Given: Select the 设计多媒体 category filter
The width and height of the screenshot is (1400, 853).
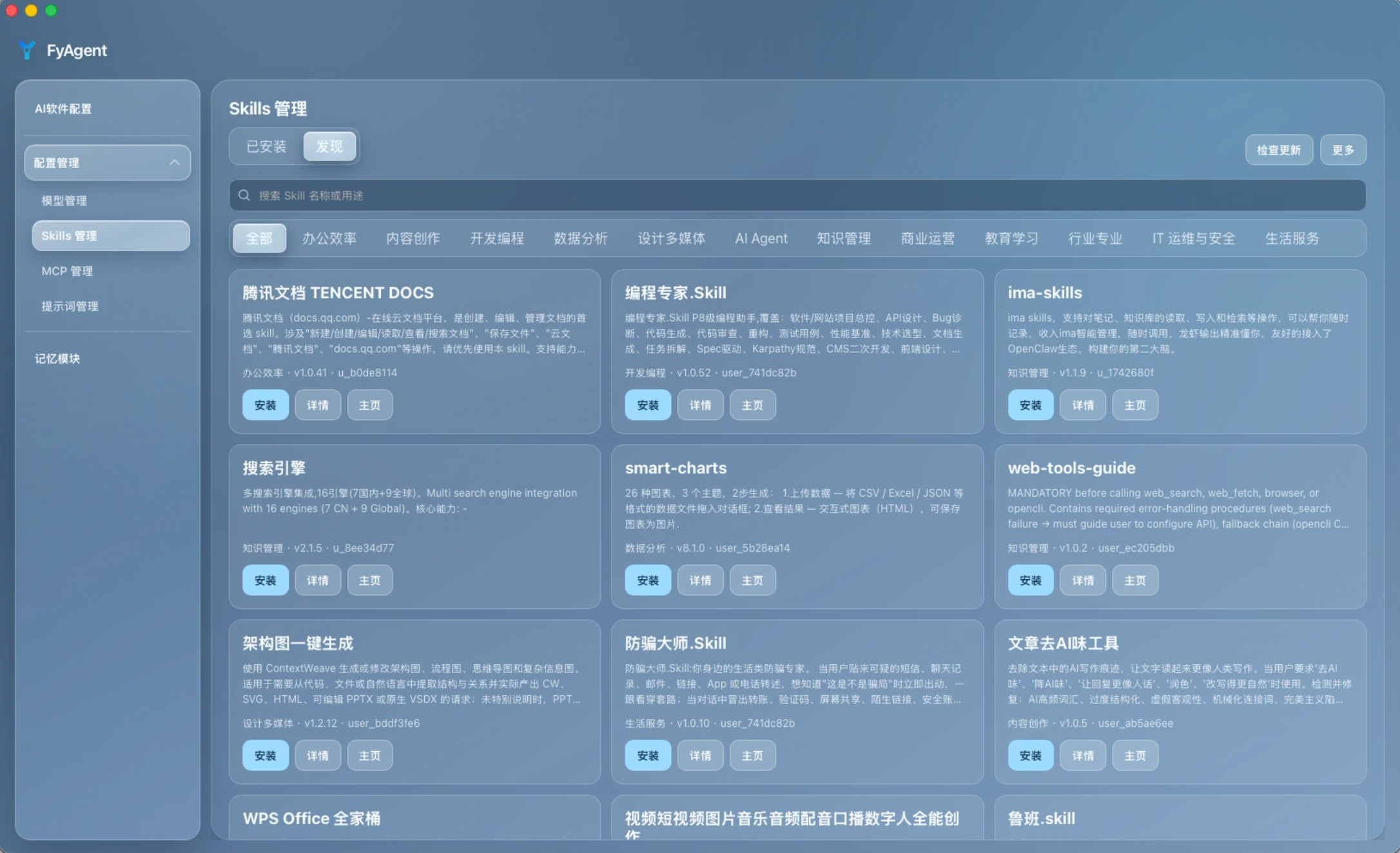Looking at the screenshot, I should (672, 238).
